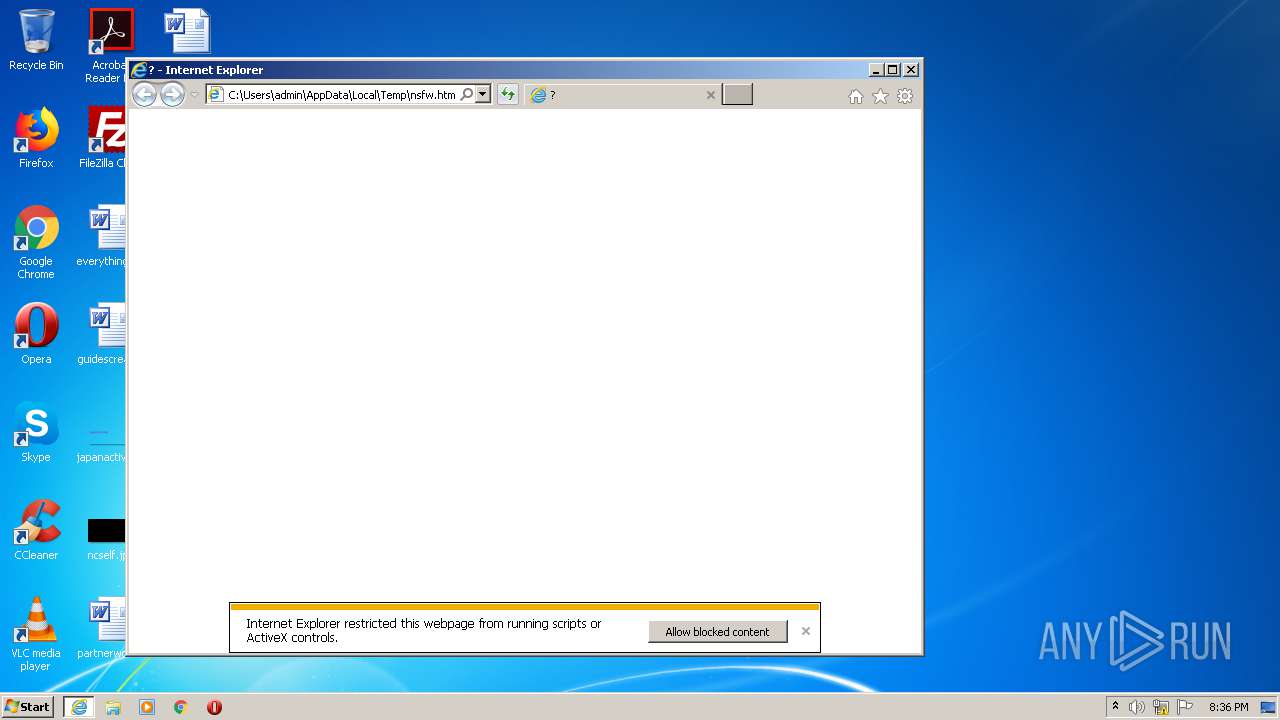1280x720 pixels.
Task: Click Chrome icon in the taskbar
Action: (x=180, y=707)
